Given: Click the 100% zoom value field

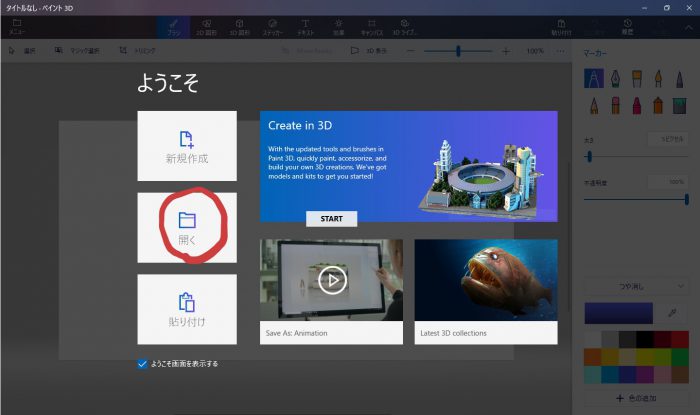Looking at the screenshot, I should click(x=535, y=51).
